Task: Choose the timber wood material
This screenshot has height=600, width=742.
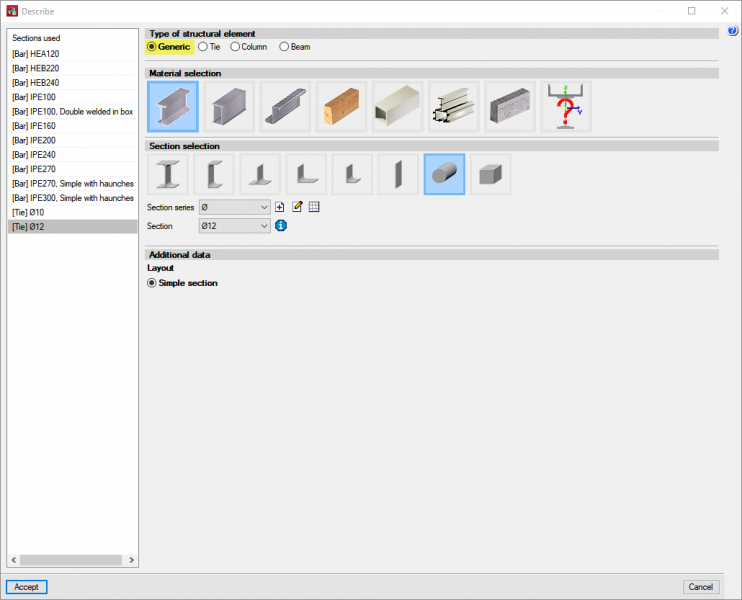Action: coord(341,107)
